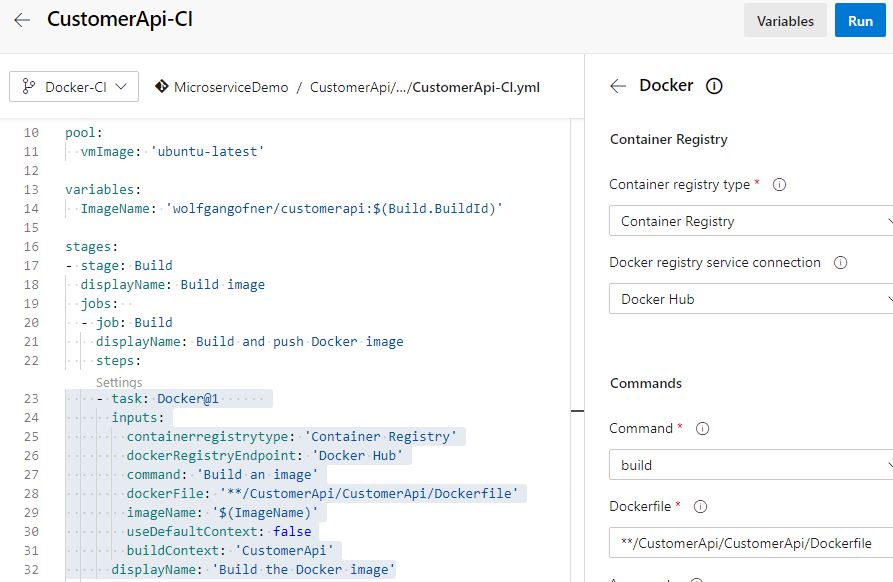Open the Command dropdown showing build
This screenshot has width=893, height=582.
click(750, 464)
